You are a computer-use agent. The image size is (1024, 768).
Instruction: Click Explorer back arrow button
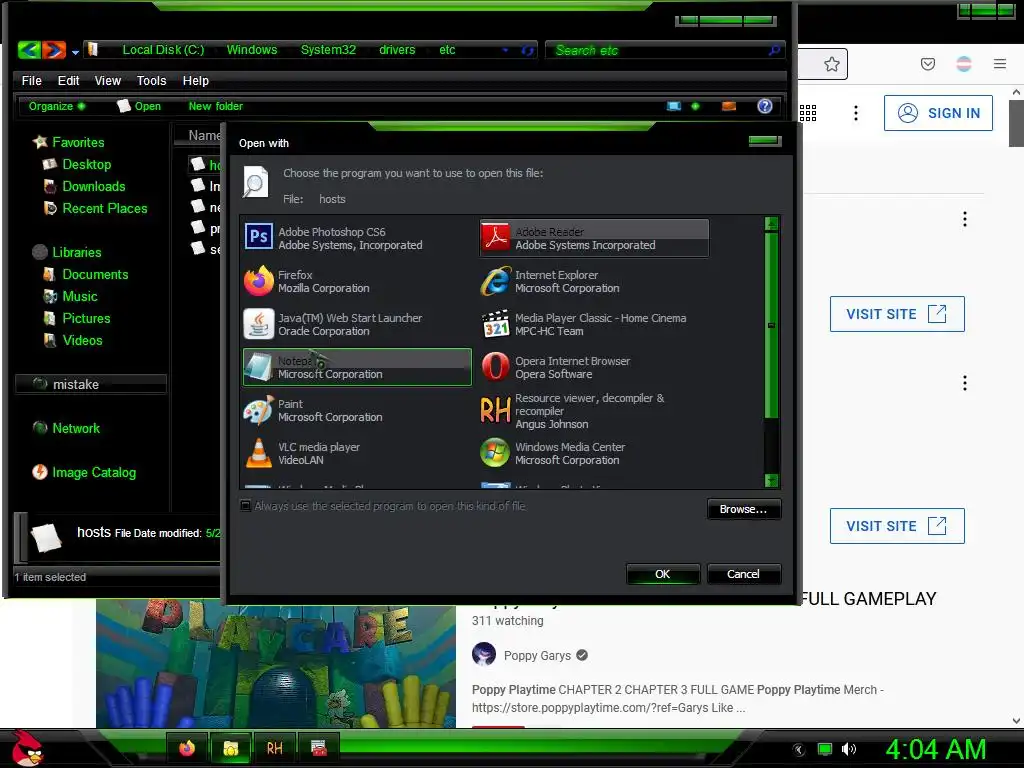(x=29, y=50)
